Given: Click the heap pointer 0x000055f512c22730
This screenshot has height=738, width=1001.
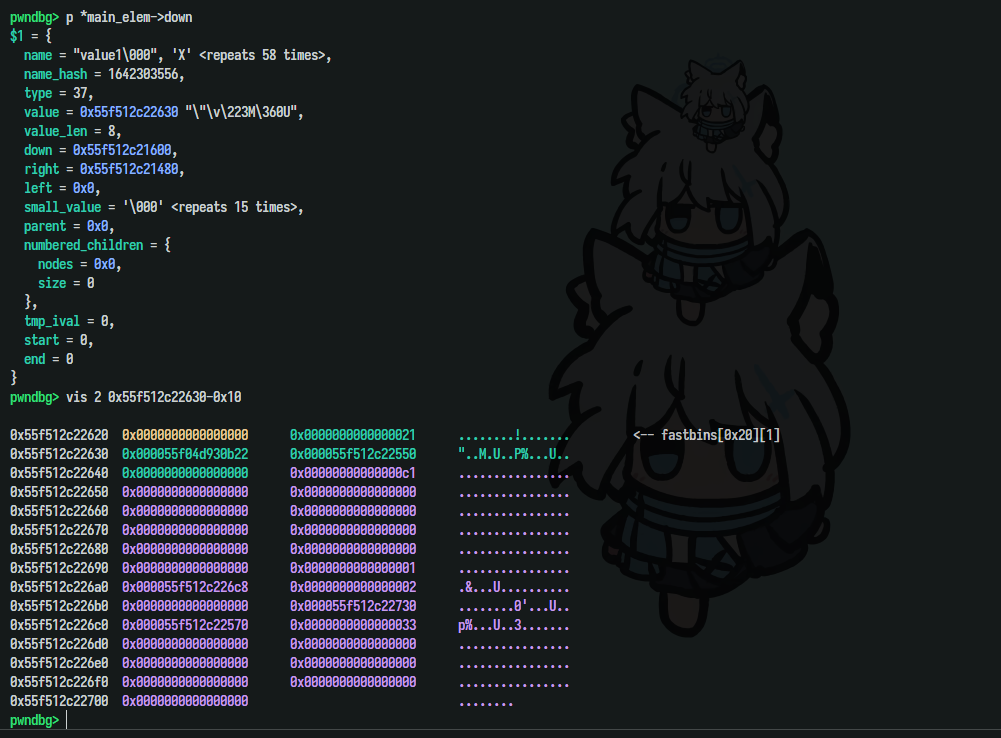Looking at the screenshot, I should click(353, 606).
